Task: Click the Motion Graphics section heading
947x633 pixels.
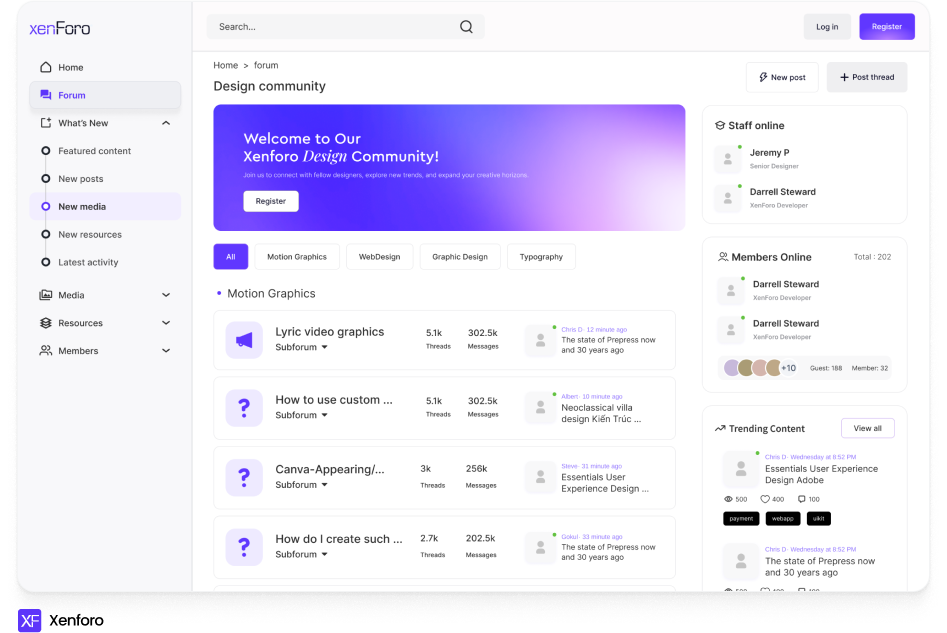Action: coord(271,294)
